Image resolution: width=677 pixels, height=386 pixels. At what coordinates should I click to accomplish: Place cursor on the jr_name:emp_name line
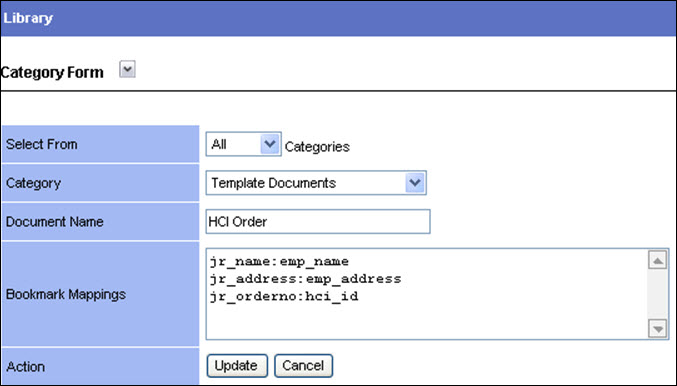coord(279,262)
